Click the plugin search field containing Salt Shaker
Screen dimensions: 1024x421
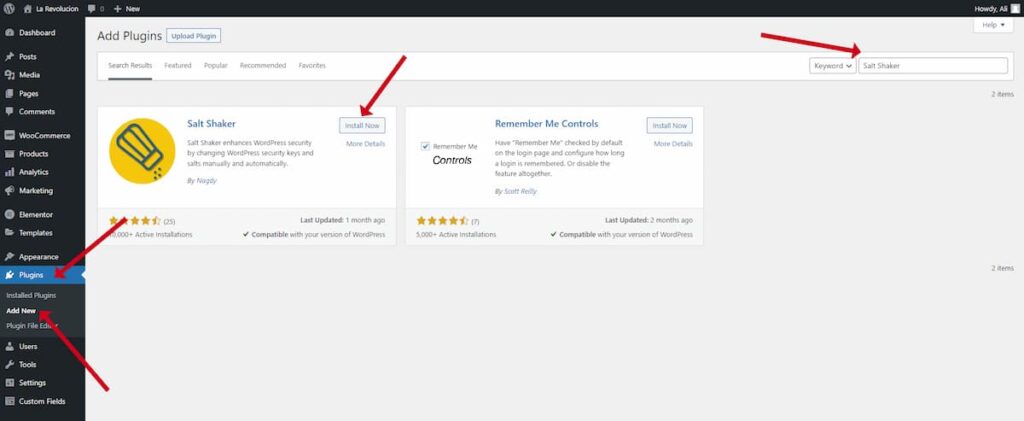933,66
